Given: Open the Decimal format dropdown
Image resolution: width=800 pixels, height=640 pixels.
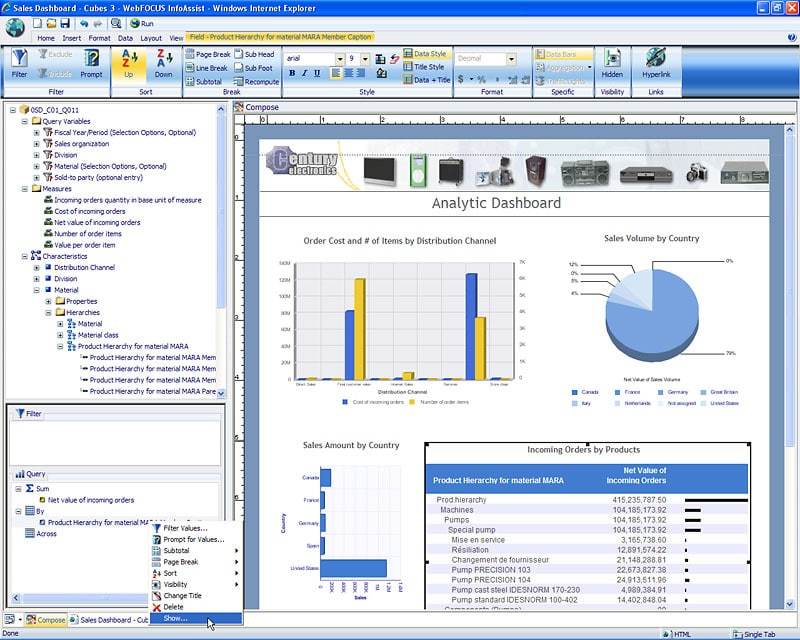Looking at the screenshot, I should (x=511, y=58).
